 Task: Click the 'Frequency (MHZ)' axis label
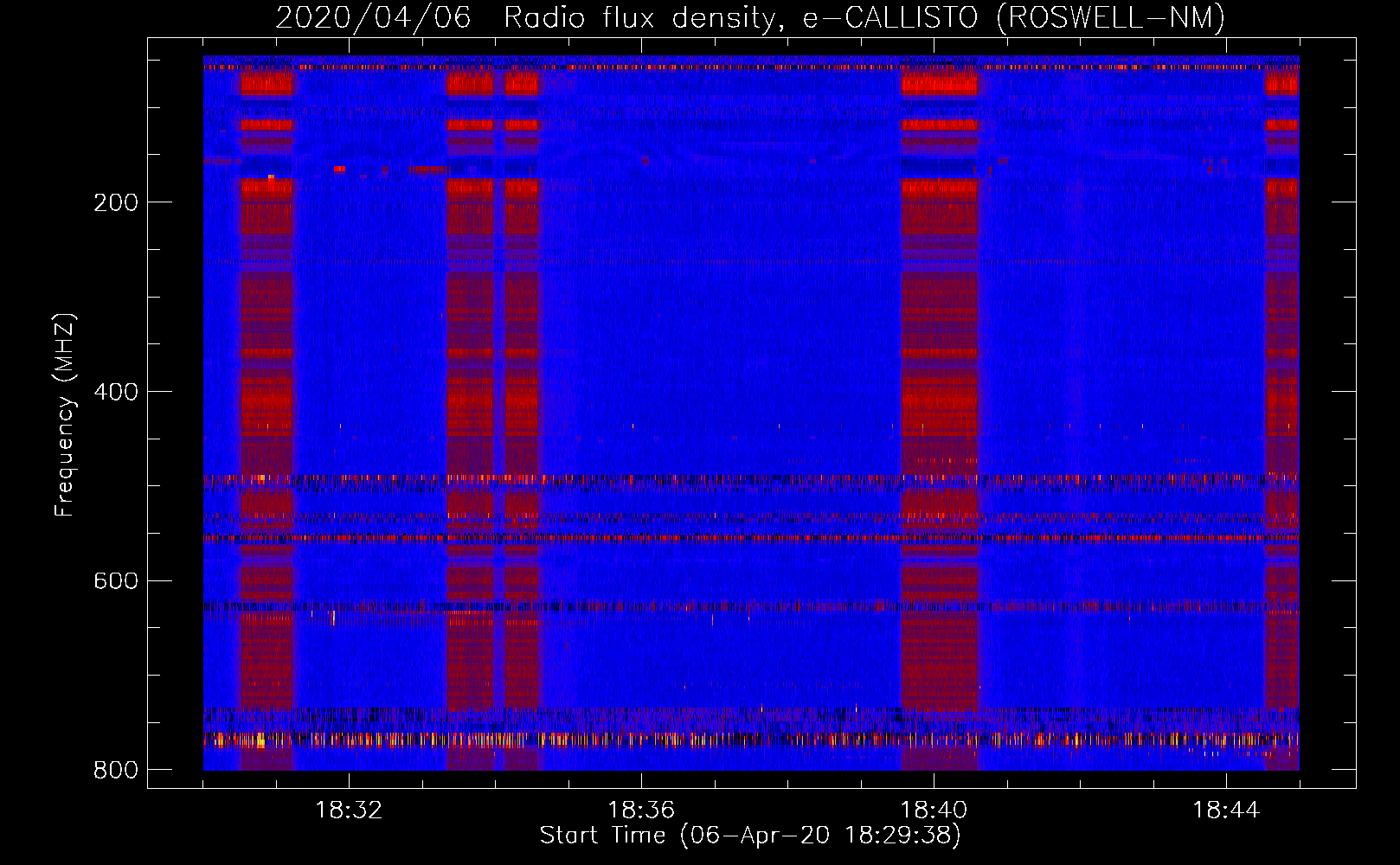click(x=65, y=415)
